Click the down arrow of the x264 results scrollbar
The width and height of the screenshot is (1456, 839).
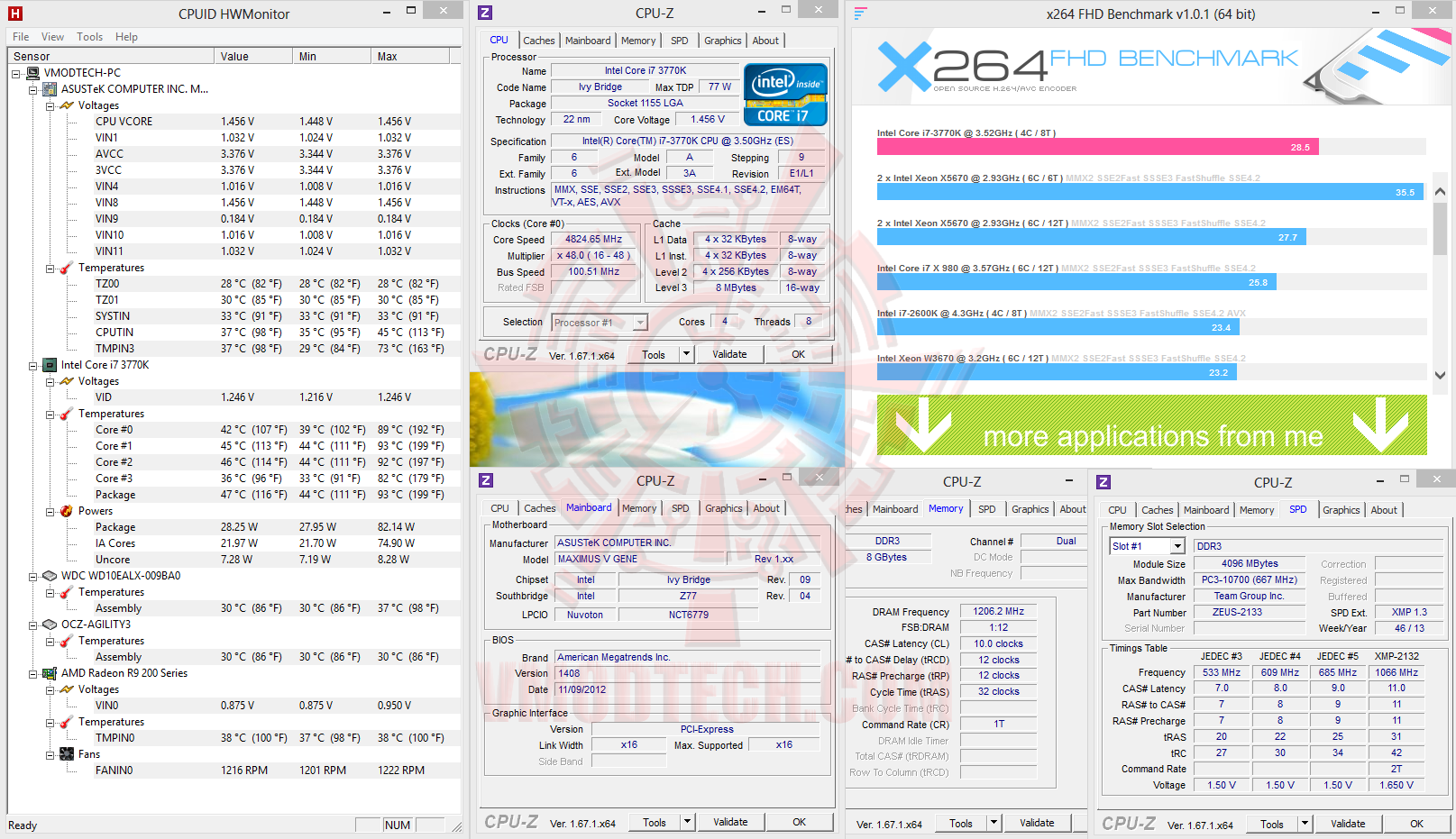point(1440,375)
